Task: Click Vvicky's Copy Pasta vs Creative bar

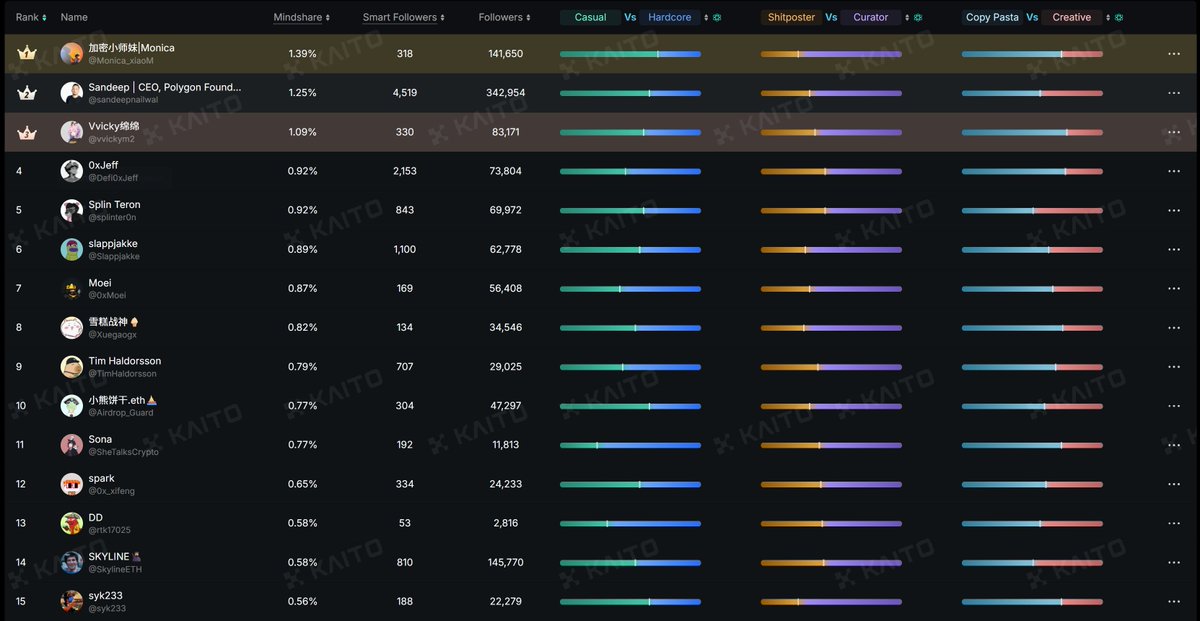Action: tap(1032, 132)
